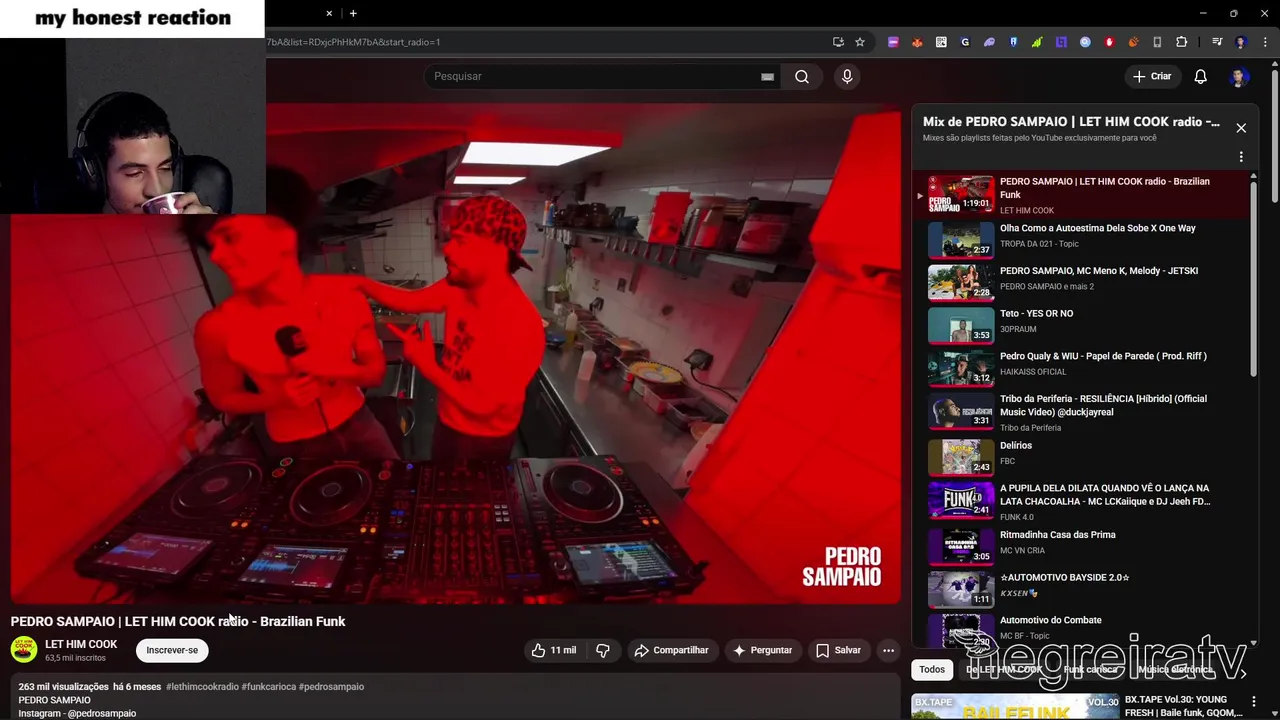
Task: Click the #funkcarioca hashtag
Action: tap(268, 687)
